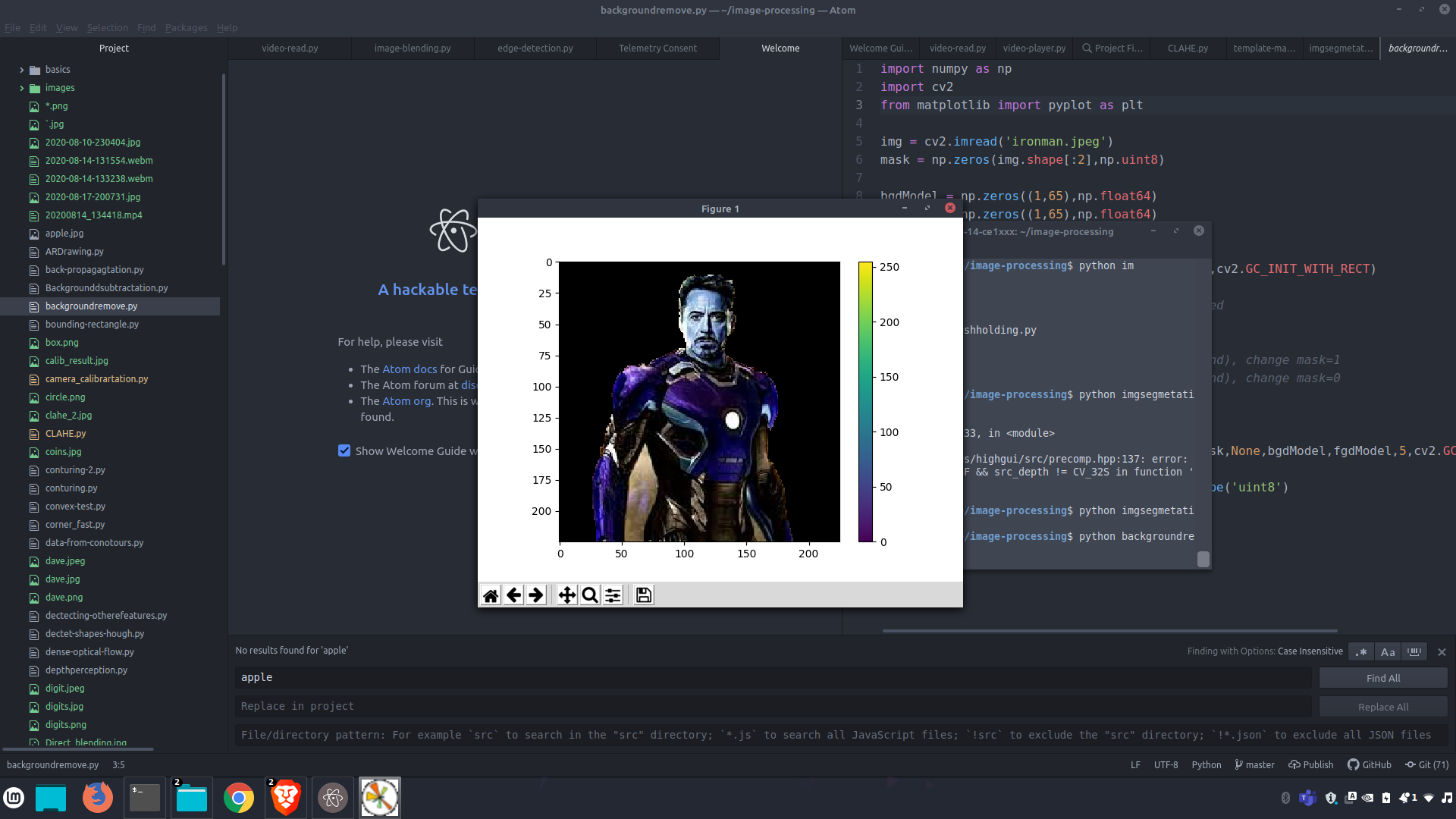Select the Zoom to rectangle tool
Viewport: 1456px width, 819px height.
(590, 595)
